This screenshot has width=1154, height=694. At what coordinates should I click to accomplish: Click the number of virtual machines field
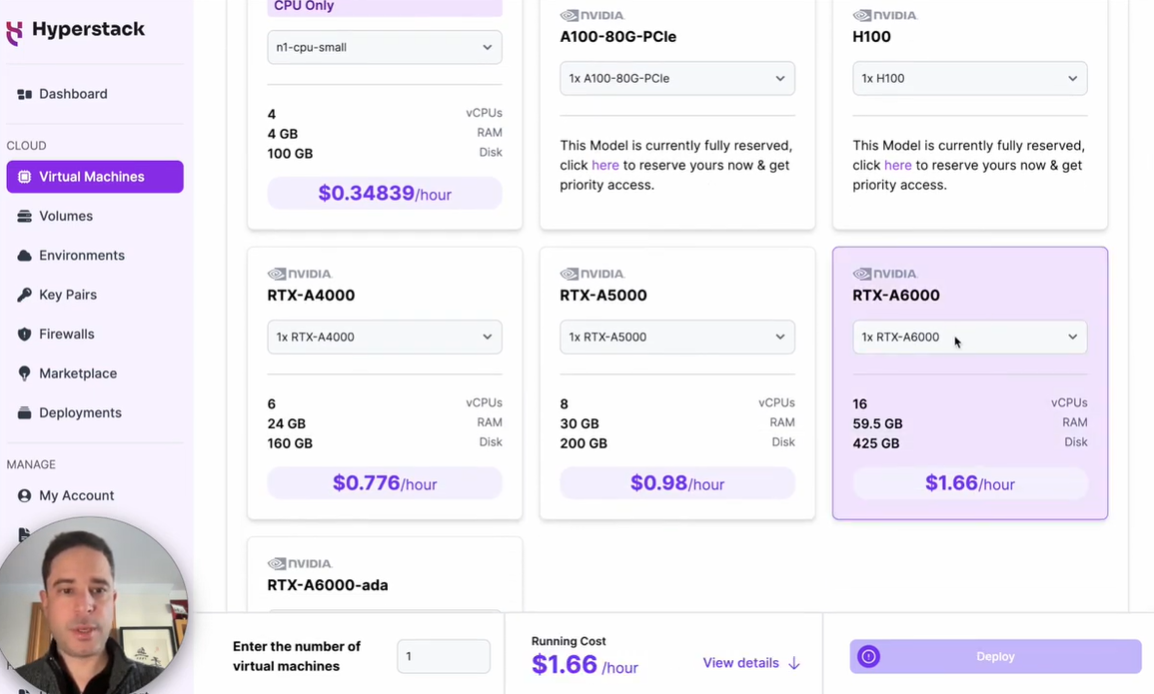(443, 656)
